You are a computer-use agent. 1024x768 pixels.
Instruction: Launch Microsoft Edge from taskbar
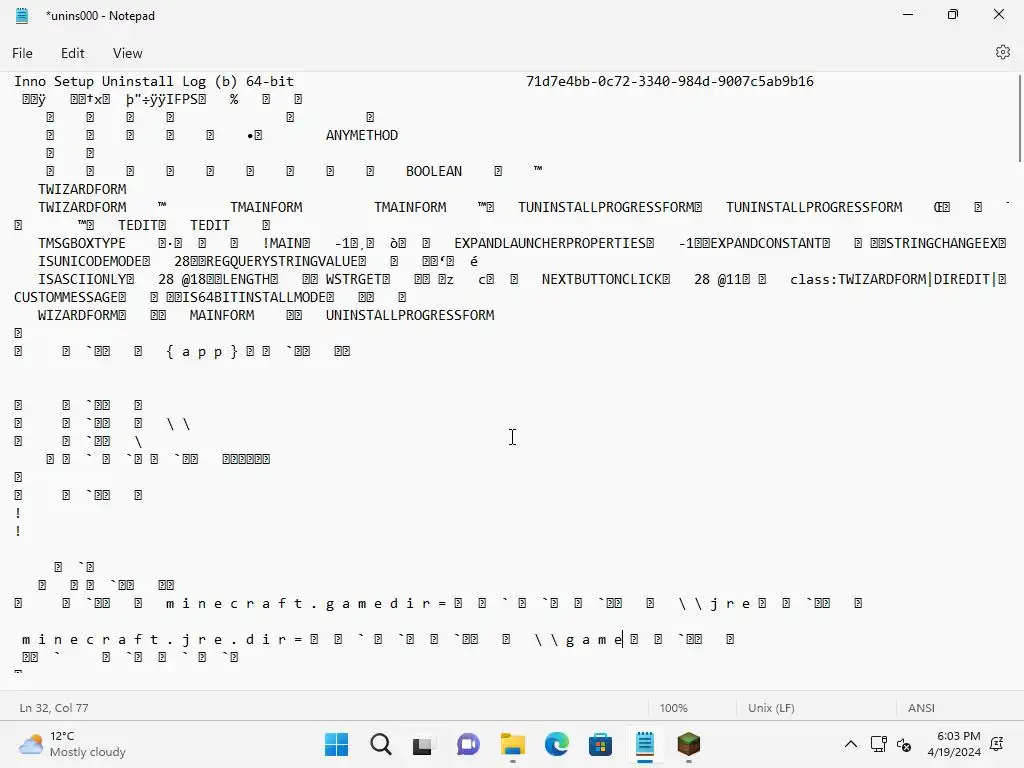point(556,744)
